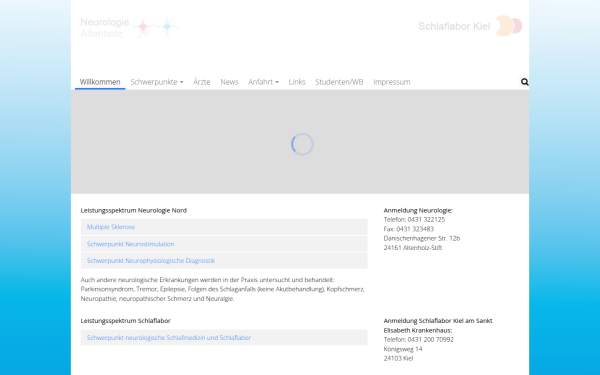Select the Anmeldung Schlaflabor Kiel heading
The image size is (600, 375).
438,325
